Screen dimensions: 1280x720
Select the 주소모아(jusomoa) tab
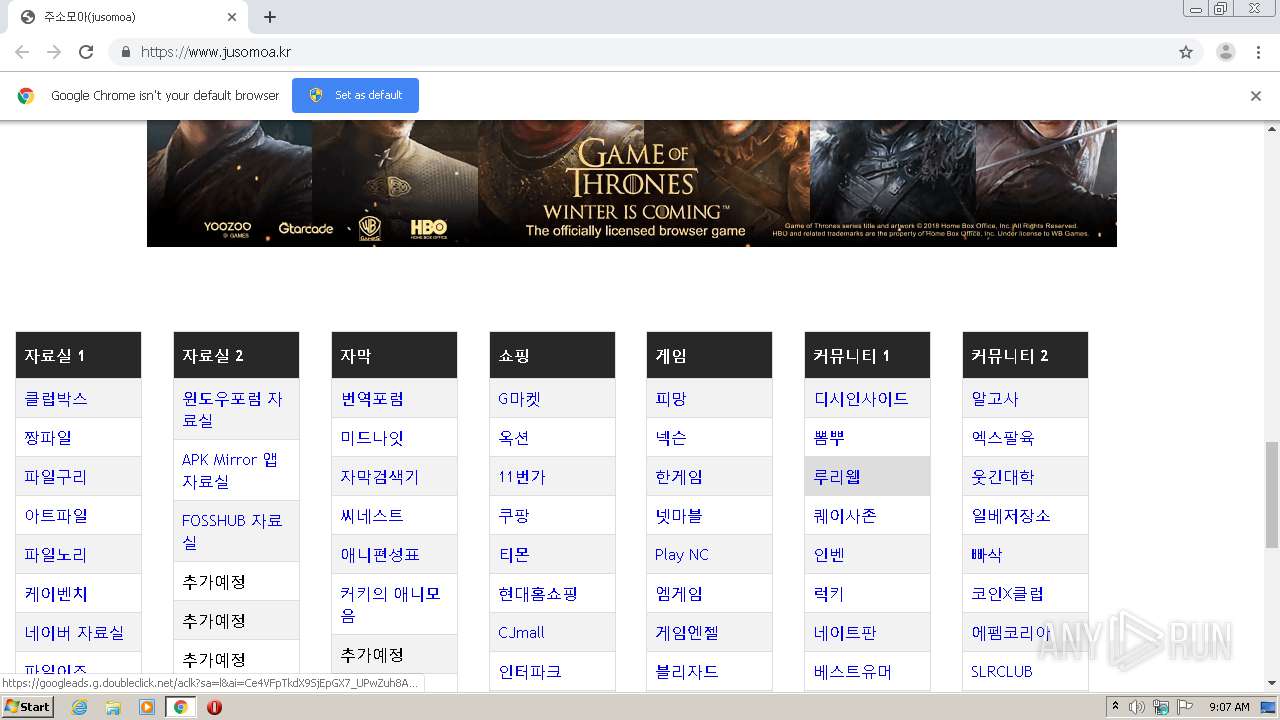coord(128,17)
